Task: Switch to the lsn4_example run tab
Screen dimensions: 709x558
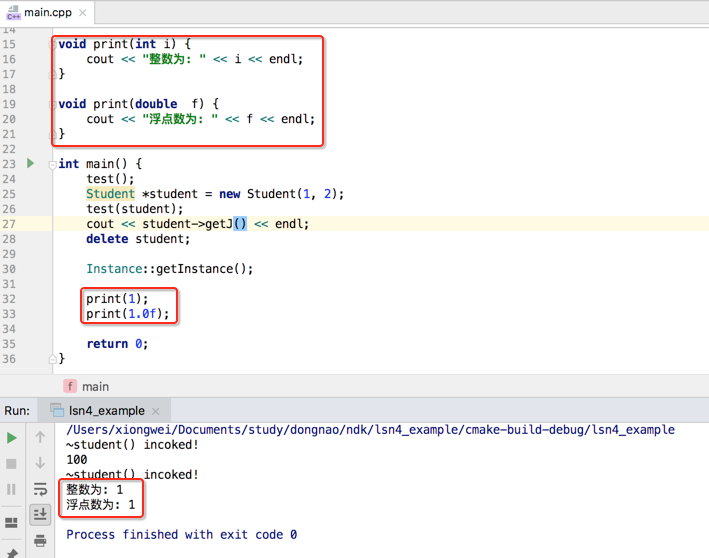Action: (106, 411)
